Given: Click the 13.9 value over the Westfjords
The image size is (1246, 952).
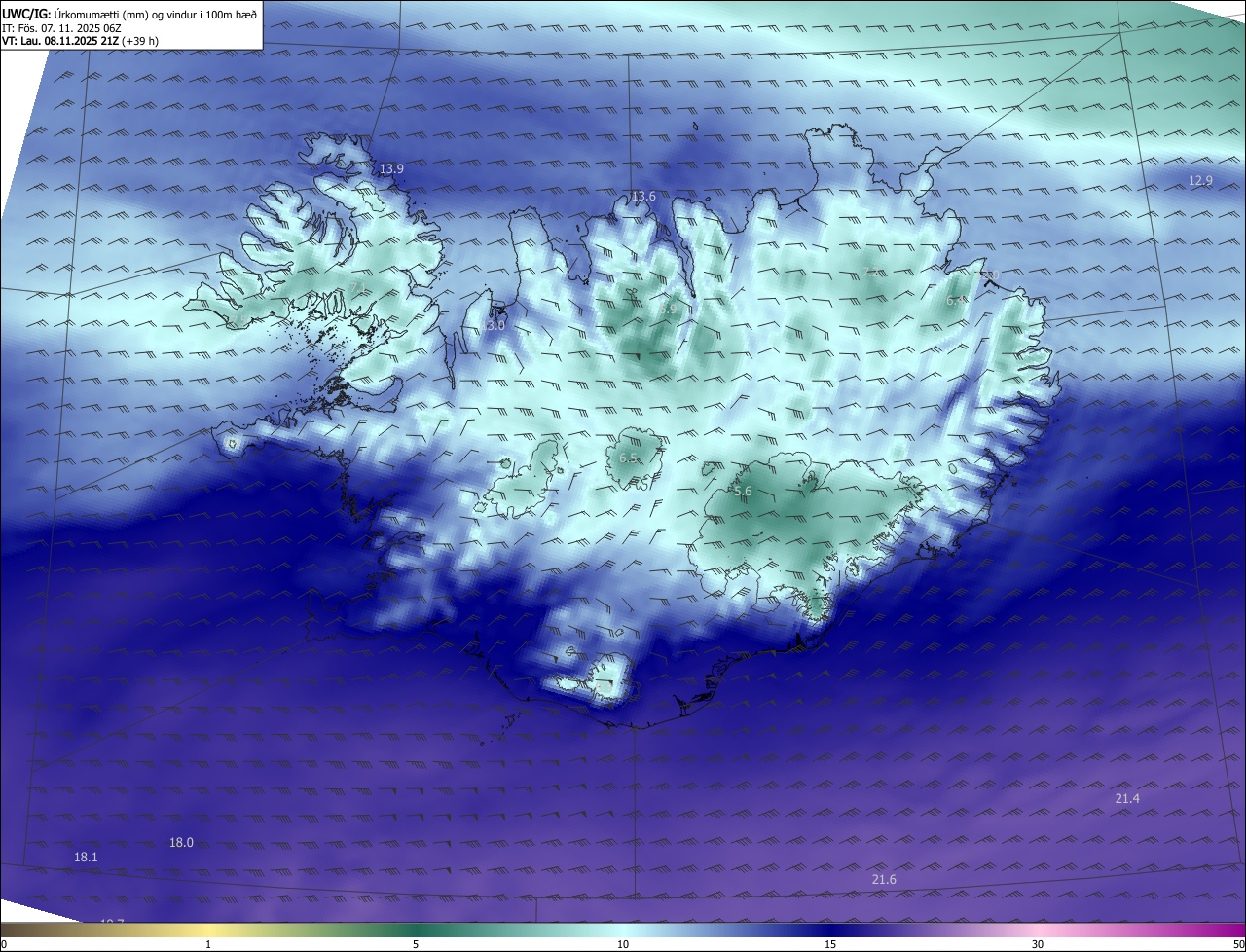Looking at the screenshot, I should 391,168.
